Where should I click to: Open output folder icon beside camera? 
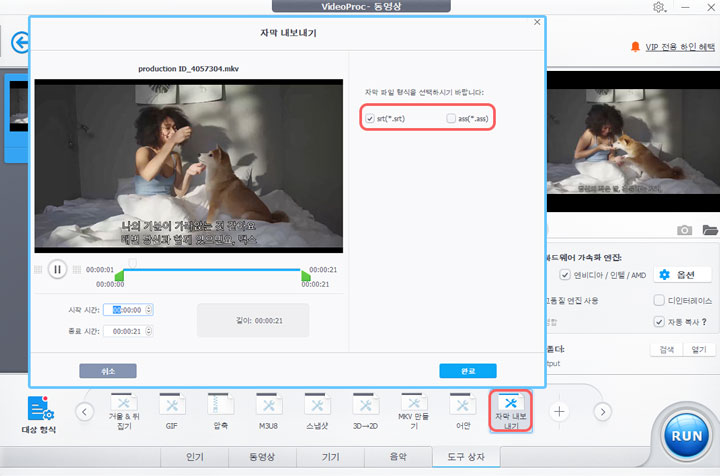point(710,230)
